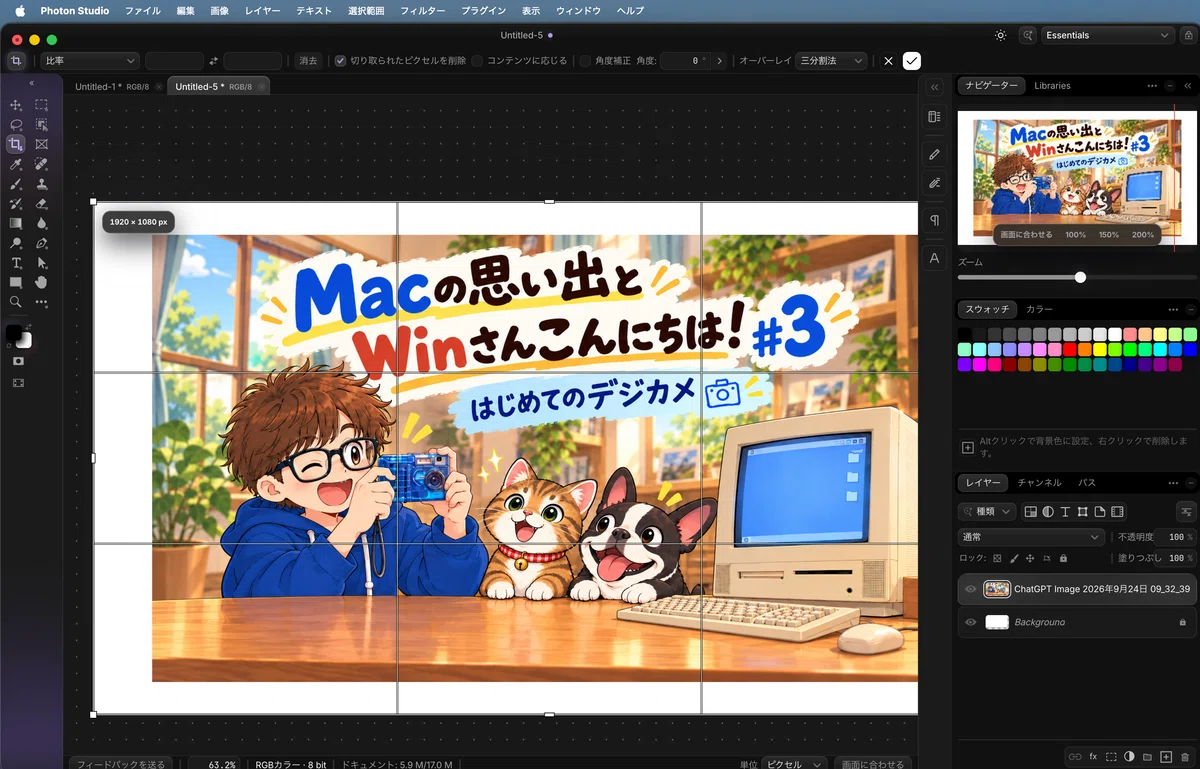Commit the crop with the checkmark
This screenshot has width=1200, height=769.
pyautogui.click(x=912, y=61)
